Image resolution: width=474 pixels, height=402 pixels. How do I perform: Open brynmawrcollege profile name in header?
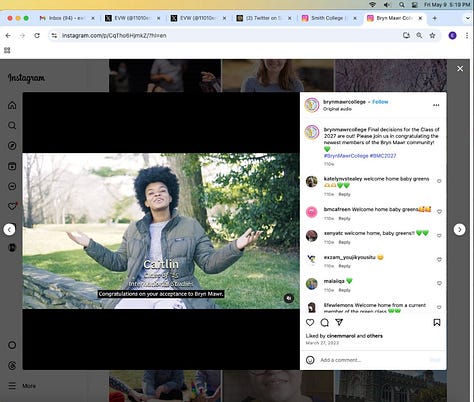[344, 102]
